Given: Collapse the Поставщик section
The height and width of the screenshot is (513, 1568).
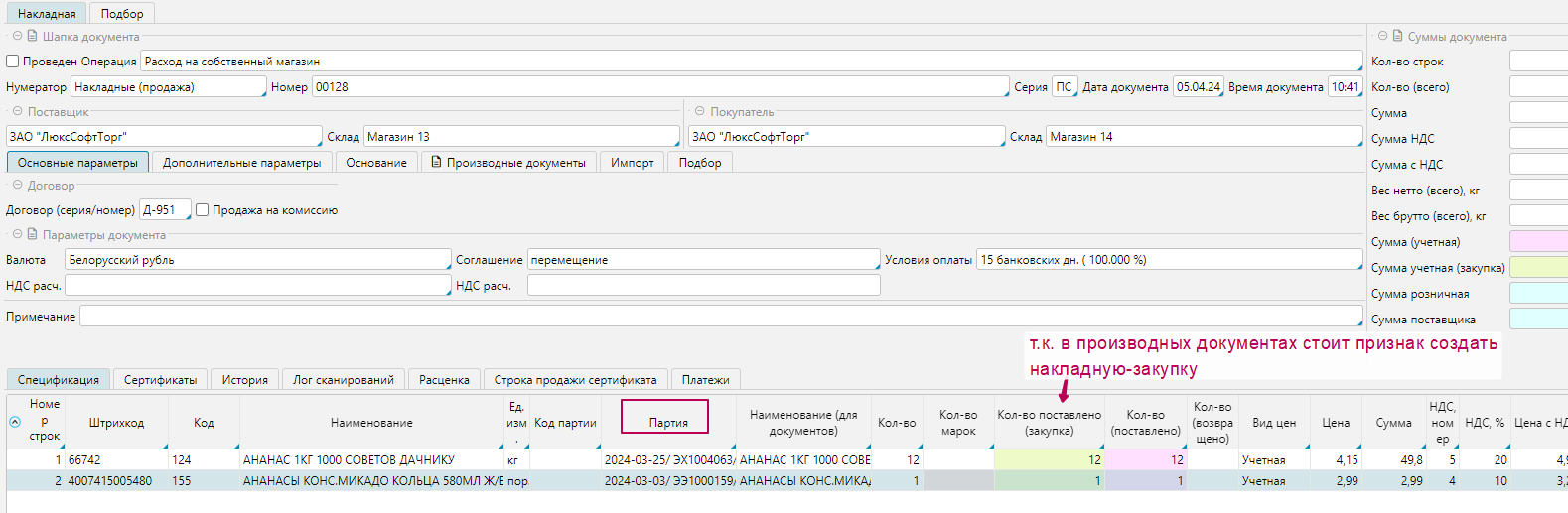Looking at the screenshot, I should 17,111.
